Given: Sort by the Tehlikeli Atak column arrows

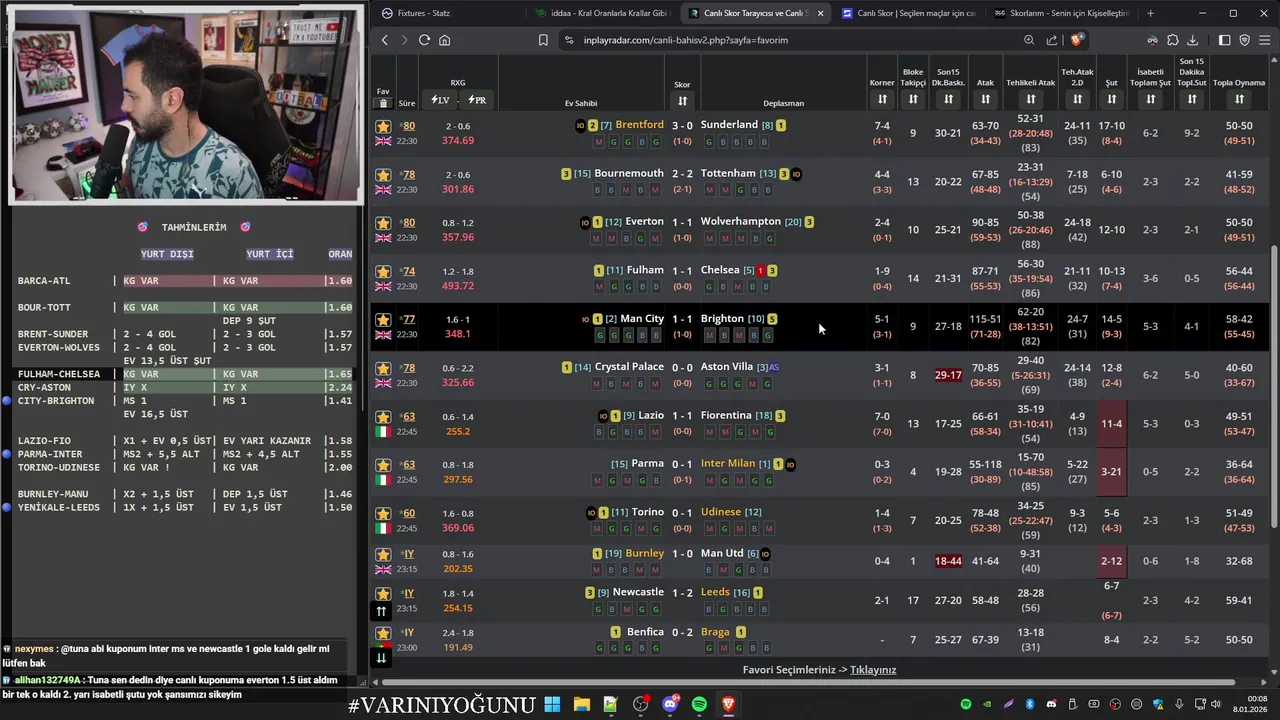Looking at the screenshot, I should (1031, 99).
